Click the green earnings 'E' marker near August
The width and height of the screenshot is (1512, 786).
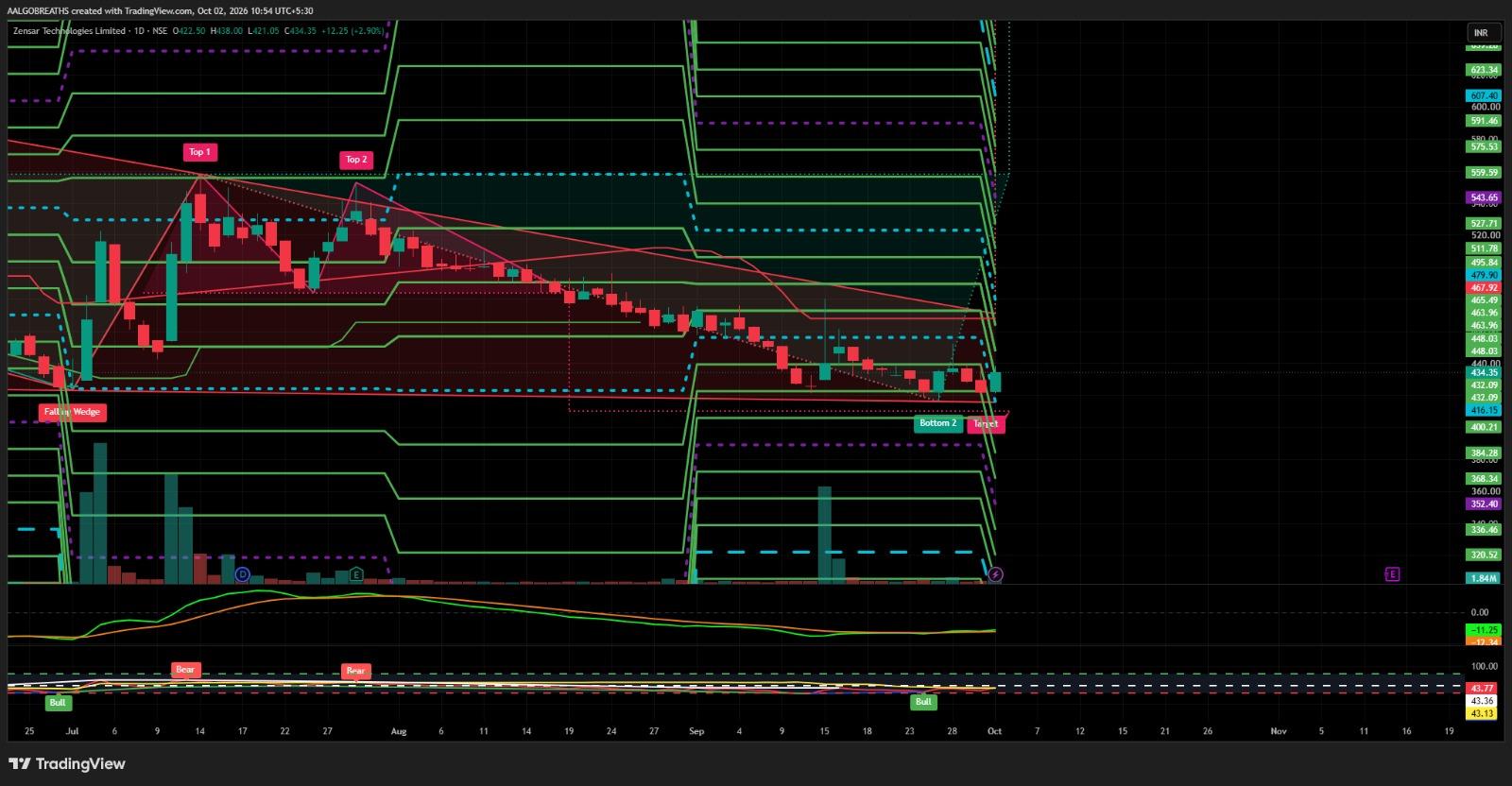(356, 573)
